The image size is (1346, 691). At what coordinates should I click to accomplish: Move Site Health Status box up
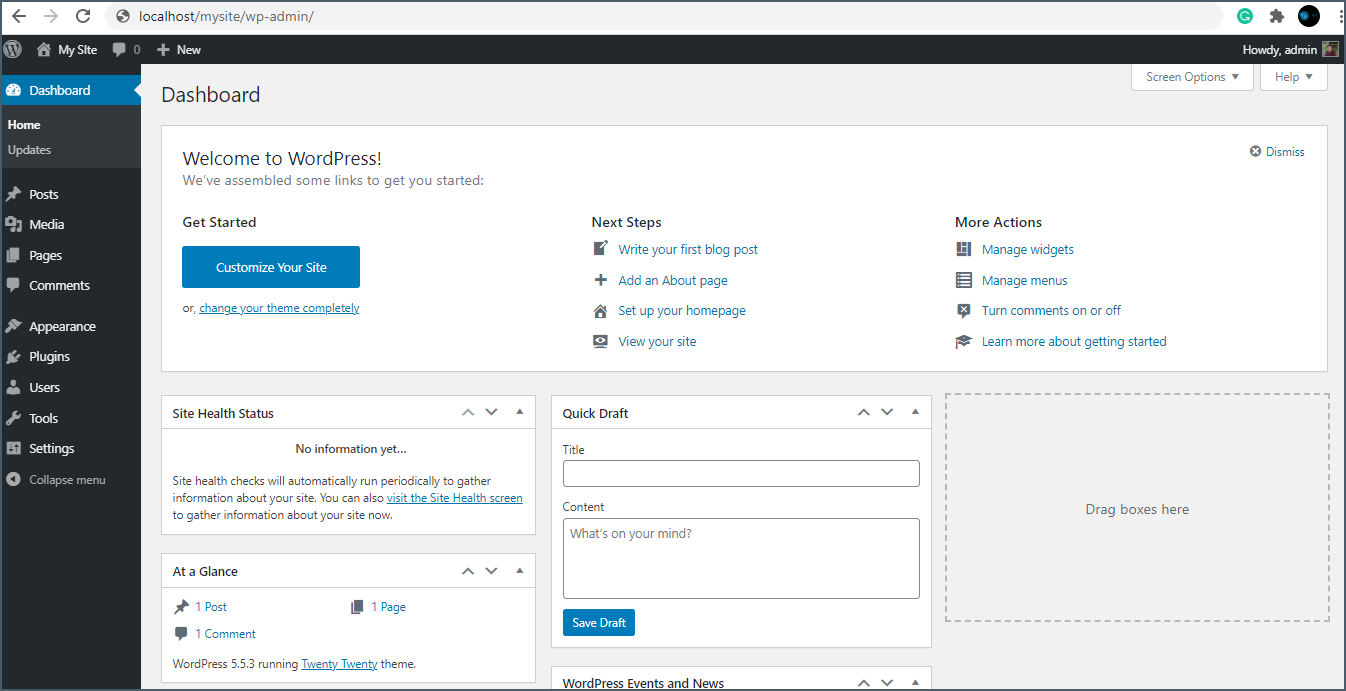tap(467, 412)
